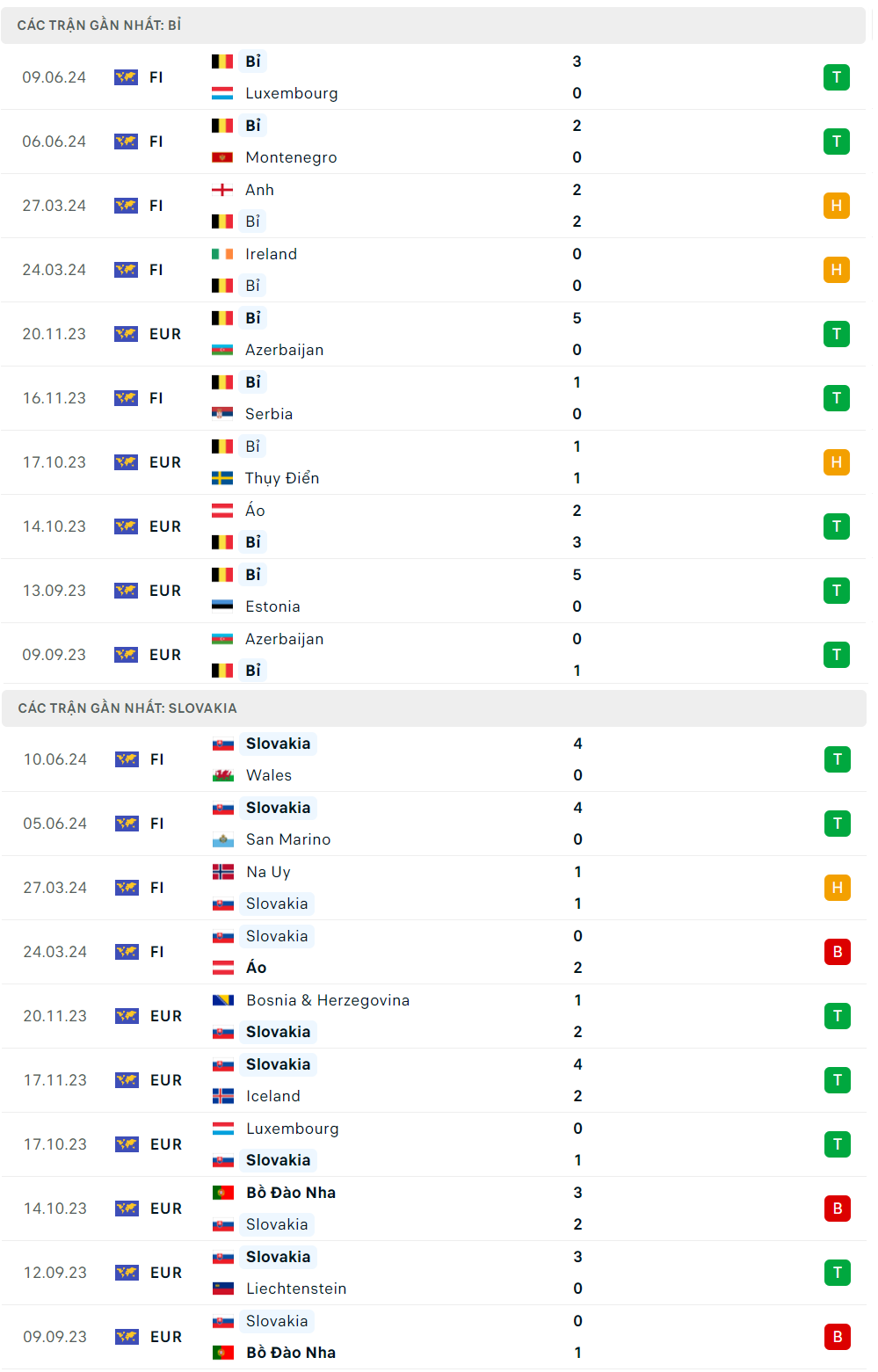Click the orange H badge for Anh vs Bỉ

(x=836, y=206)
